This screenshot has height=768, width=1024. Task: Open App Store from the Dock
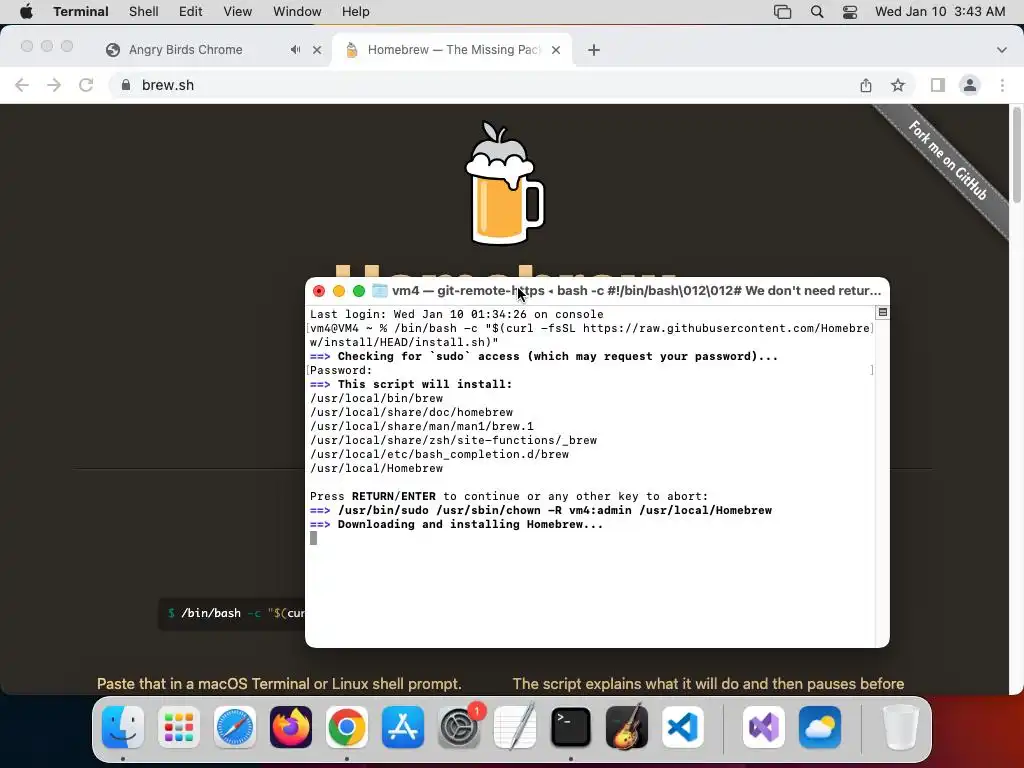tap(403, 727)
